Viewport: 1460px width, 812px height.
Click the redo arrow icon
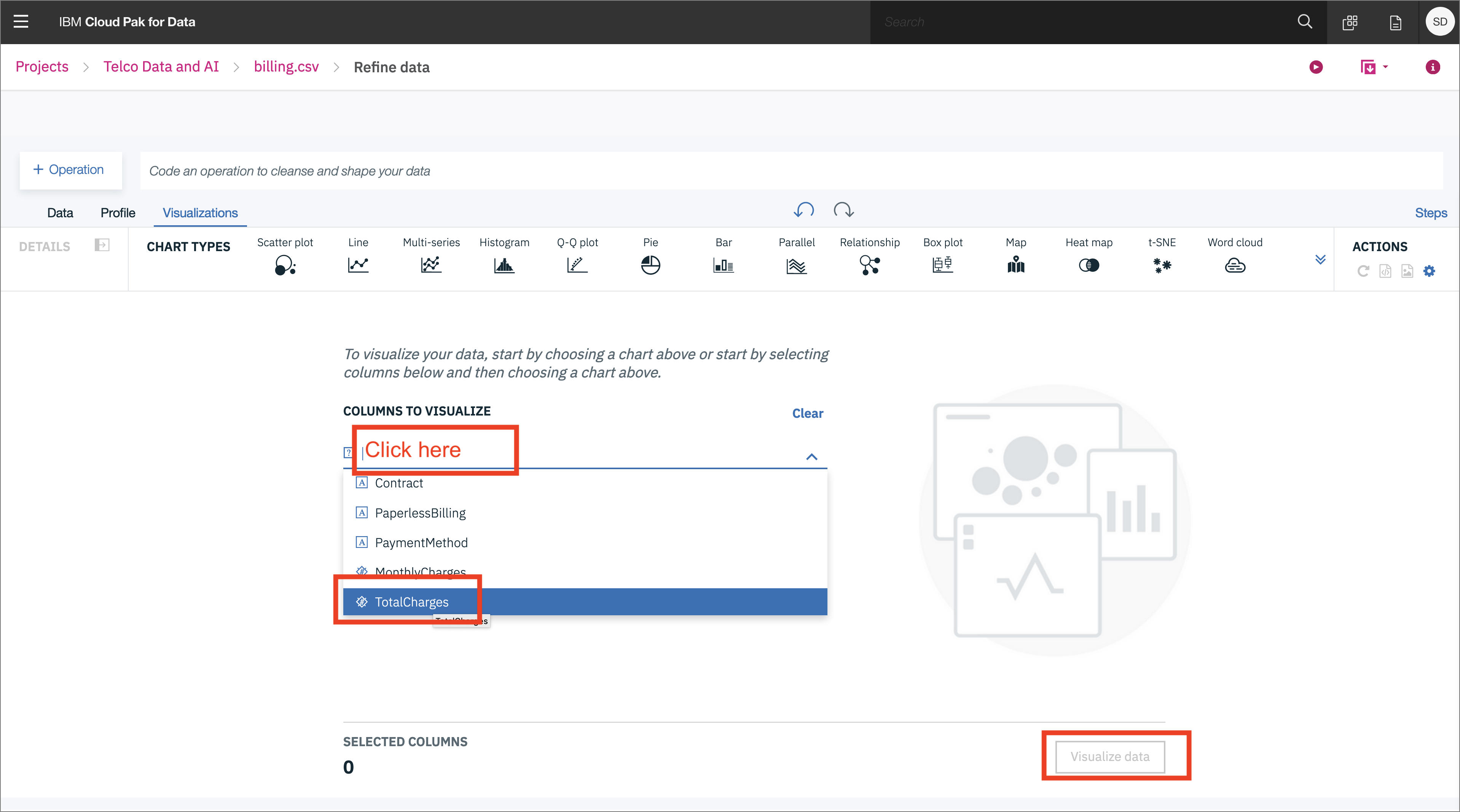coord(843,210)
